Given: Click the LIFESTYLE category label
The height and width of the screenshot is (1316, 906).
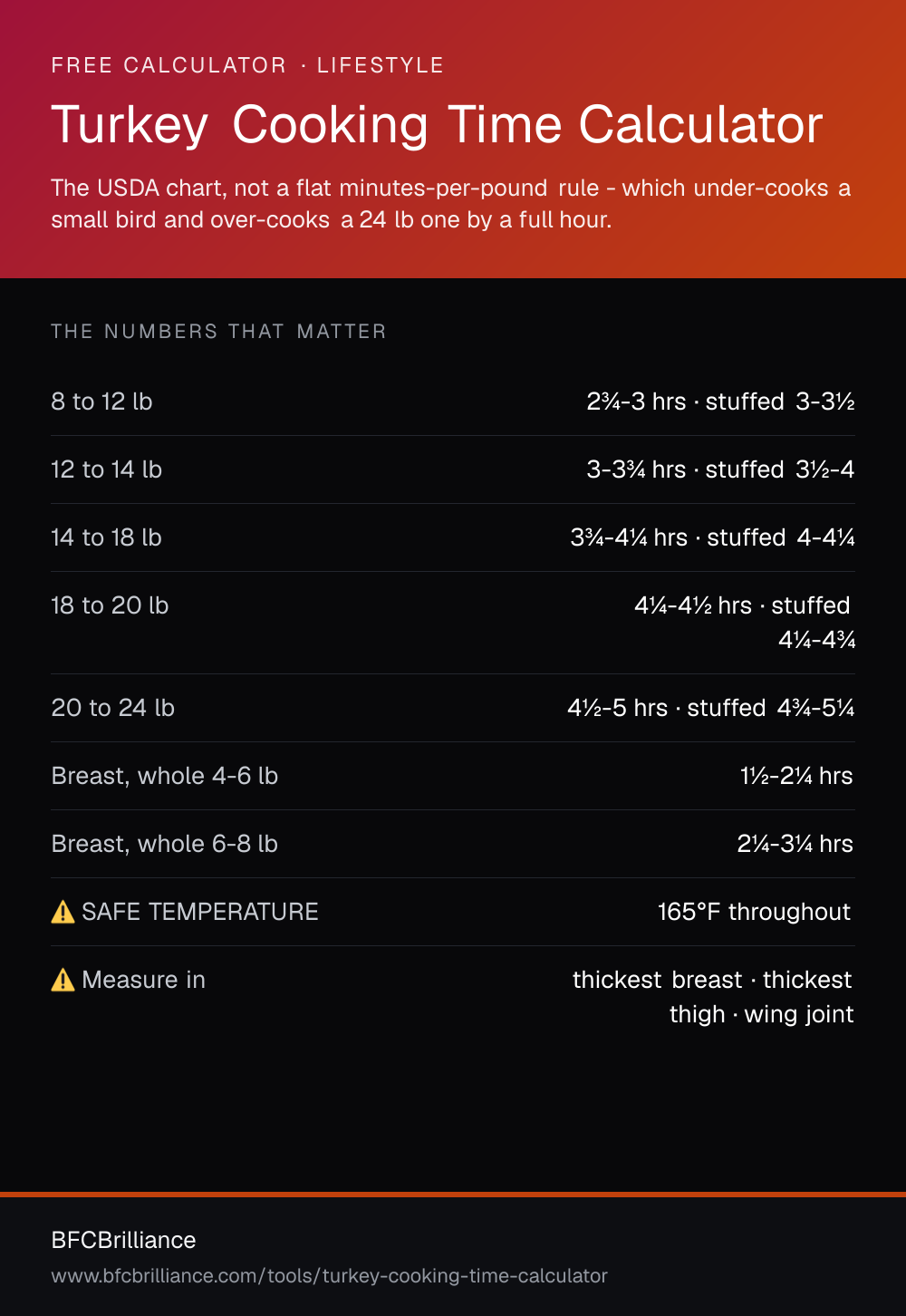Looking at the screenshot, I should 381,65.
